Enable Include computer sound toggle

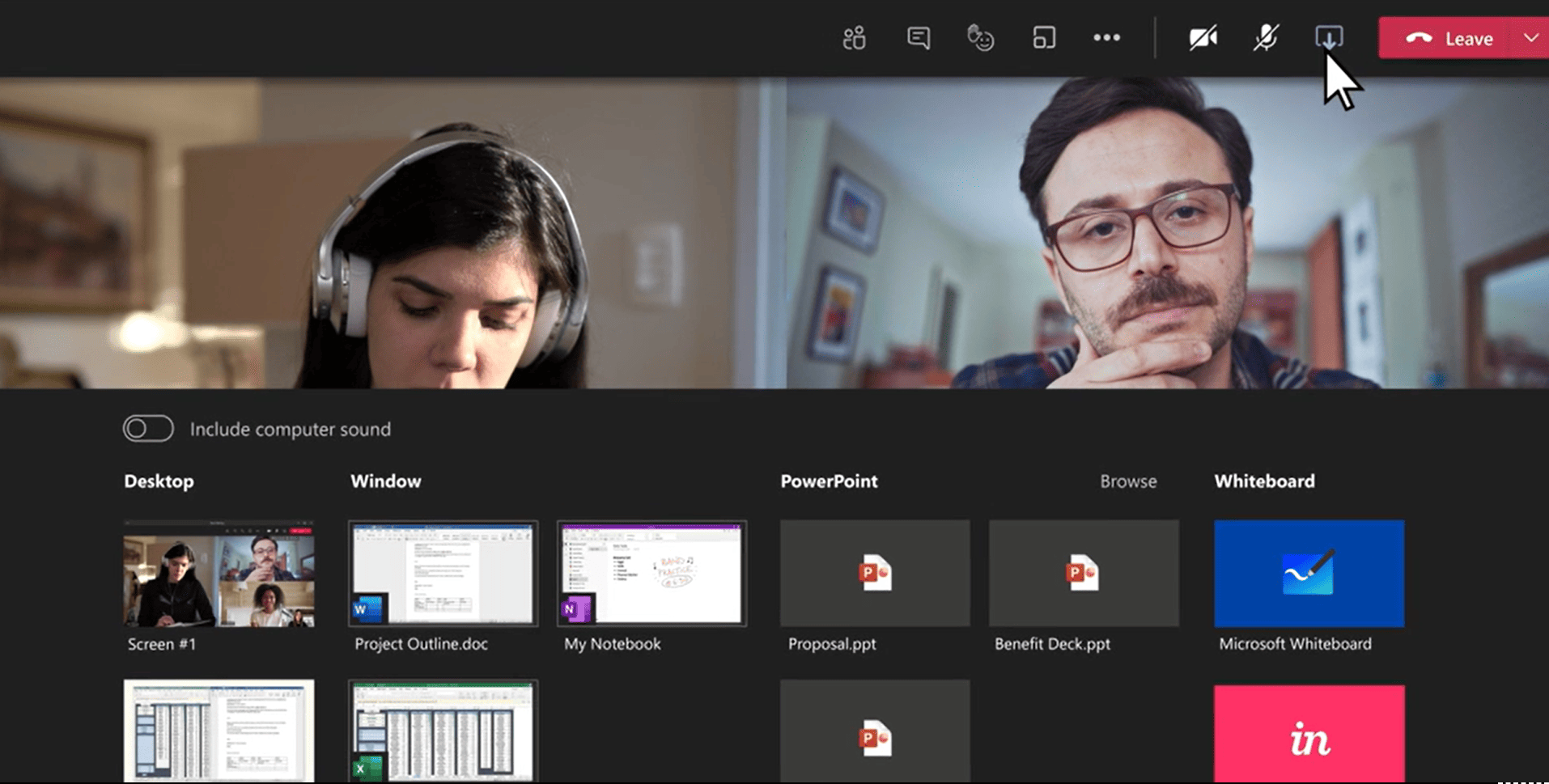click(148, 429)
